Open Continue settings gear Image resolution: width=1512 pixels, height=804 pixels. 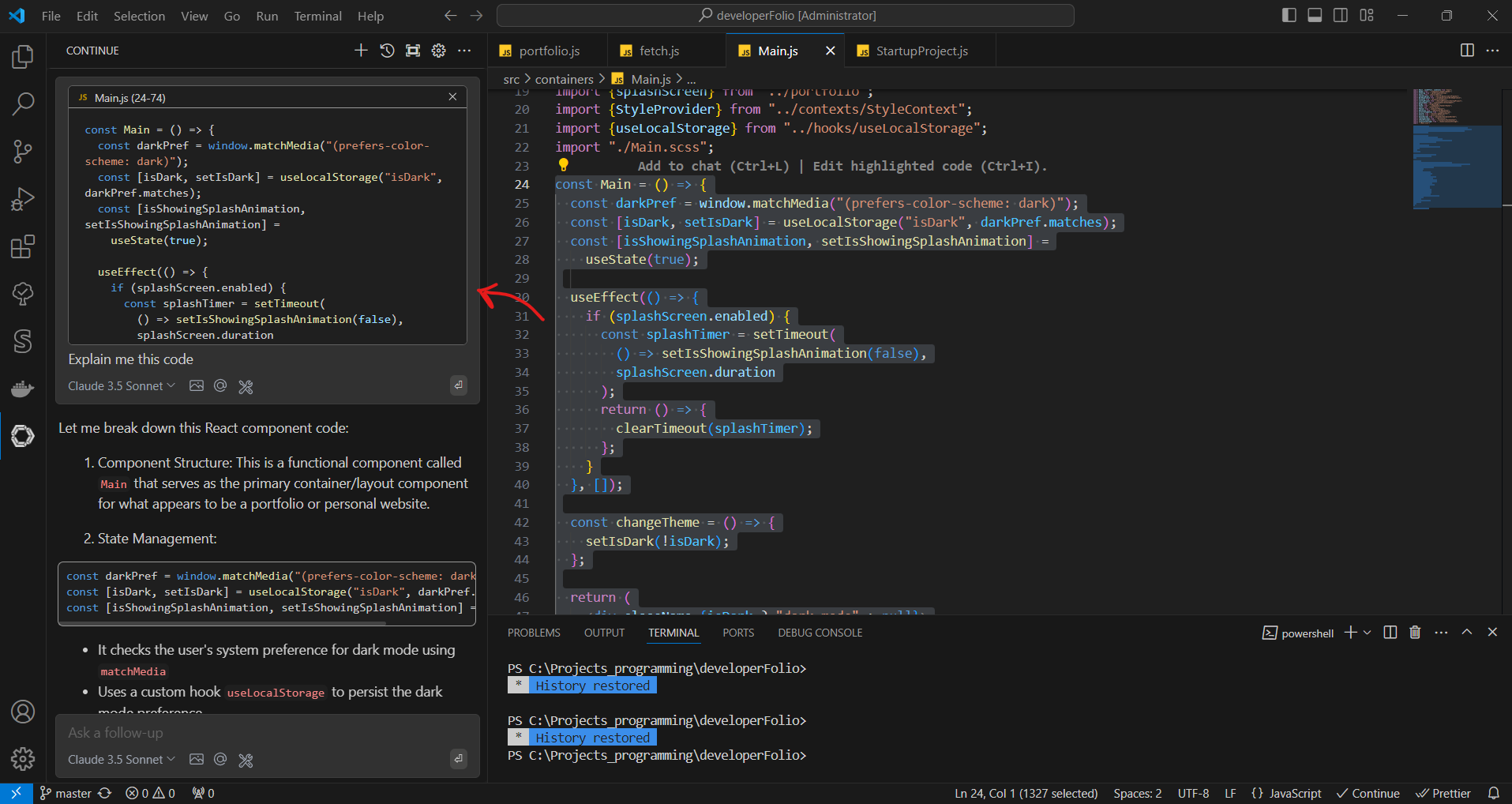point(439,51)
